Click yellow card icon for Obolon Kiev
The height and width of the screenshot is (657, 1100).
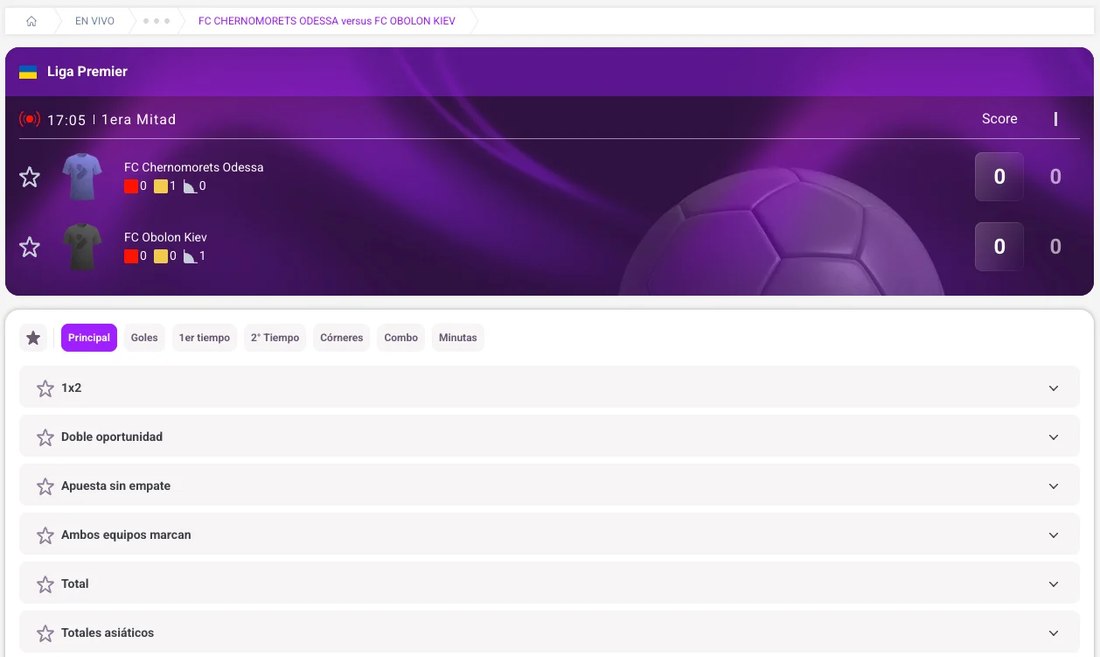161,257
